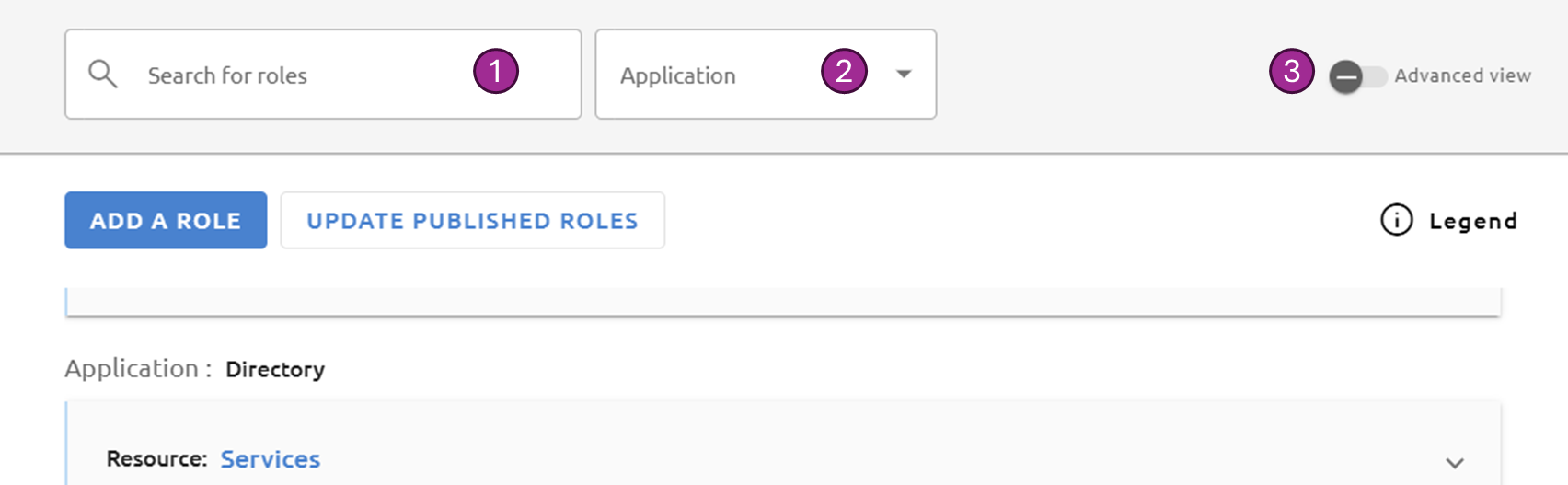Select the Directory application text
Image resolution: width=1568 pixels, height=485 pixels.
(x=275, y=369)
